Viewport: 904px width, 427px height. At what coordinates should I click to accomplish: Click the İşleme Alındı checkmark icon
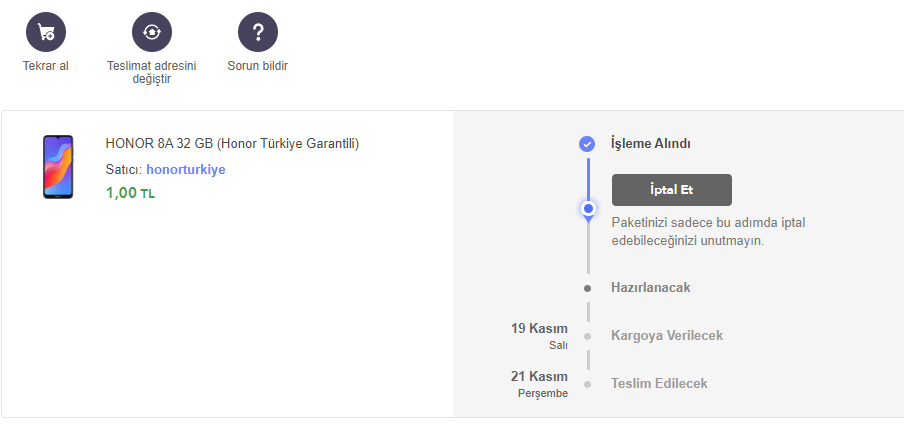(x=587, y=144)
